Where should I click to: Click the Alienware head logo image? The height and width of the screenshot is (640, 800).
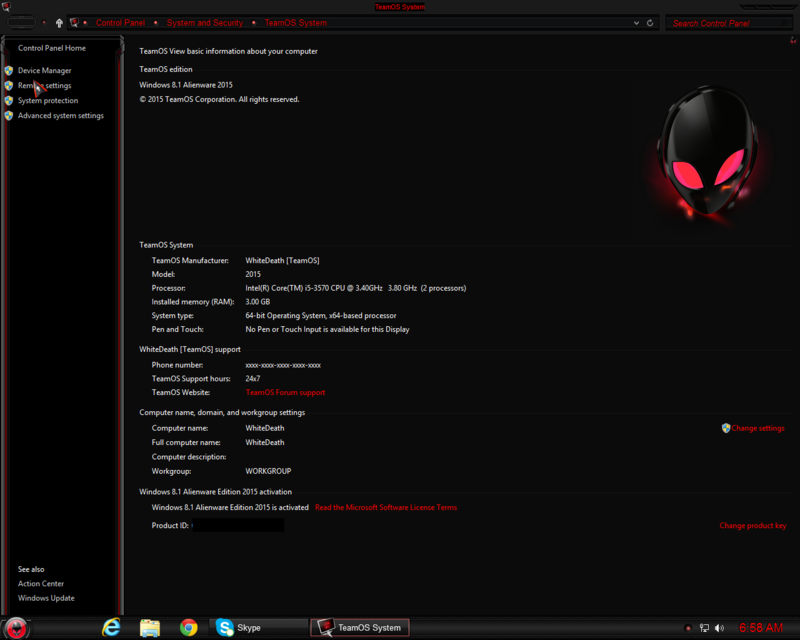(708, 153)
